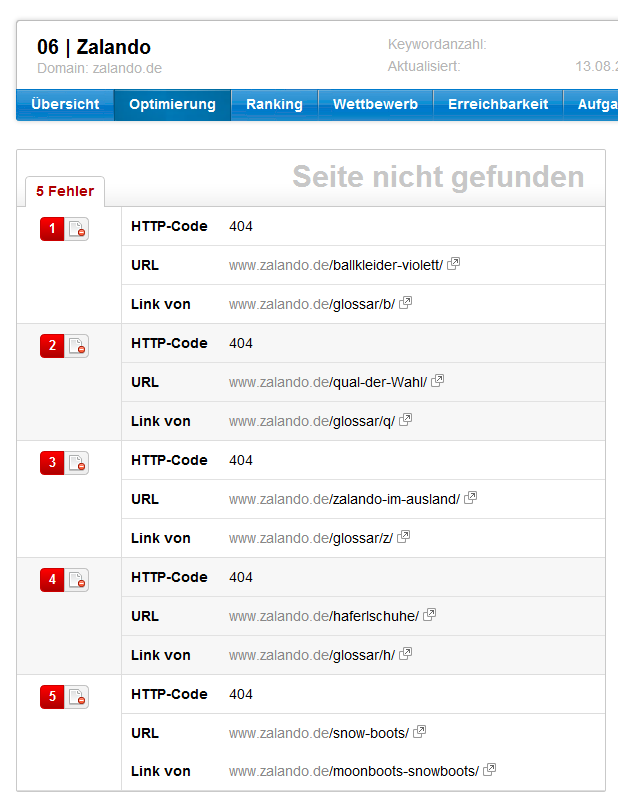Open external link icon beside qual-der-Wahl URL

point(437,382)
